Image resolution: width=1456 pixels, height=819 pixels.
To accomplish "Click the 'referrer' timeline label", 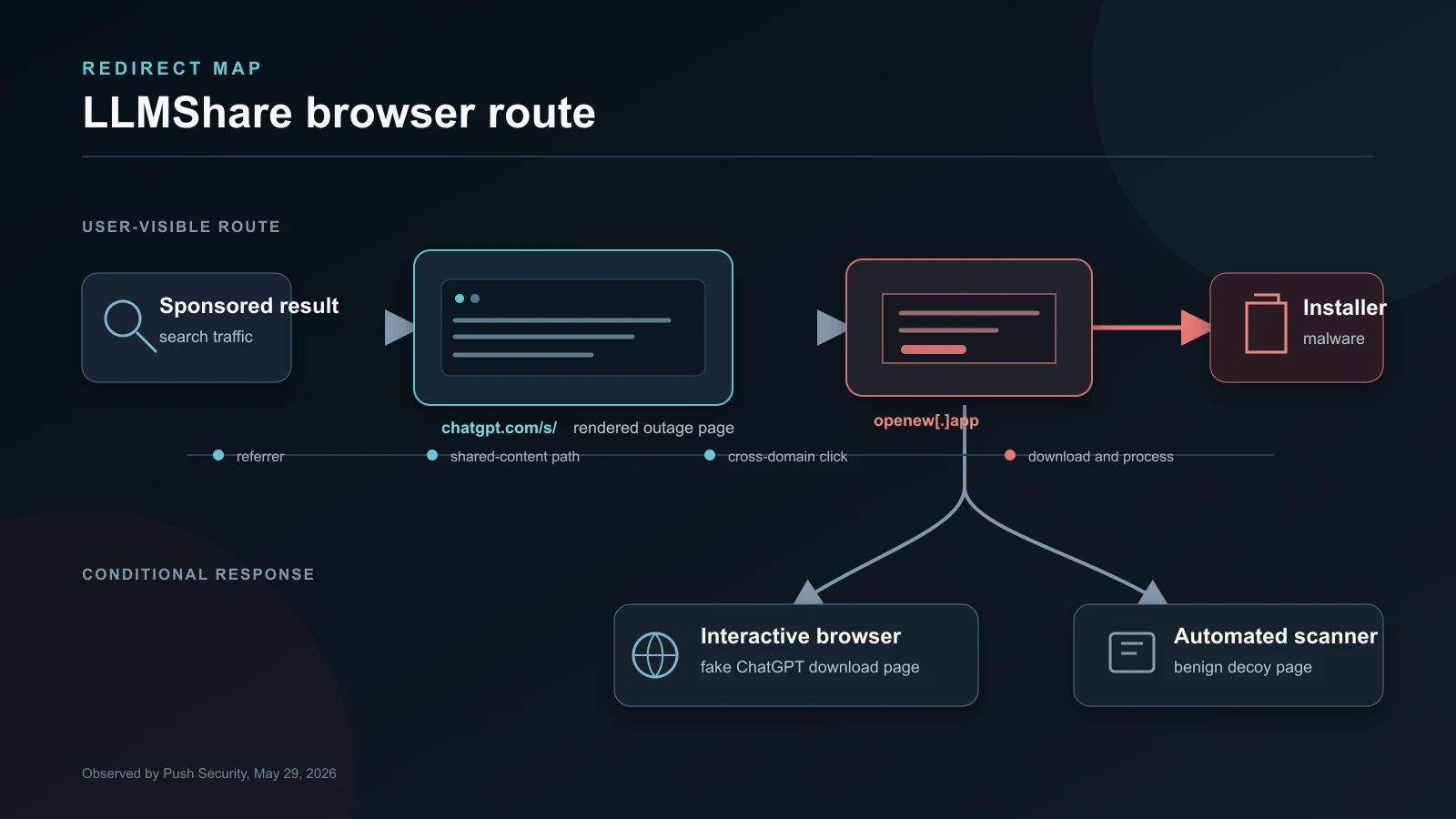I will pos(260,457).
